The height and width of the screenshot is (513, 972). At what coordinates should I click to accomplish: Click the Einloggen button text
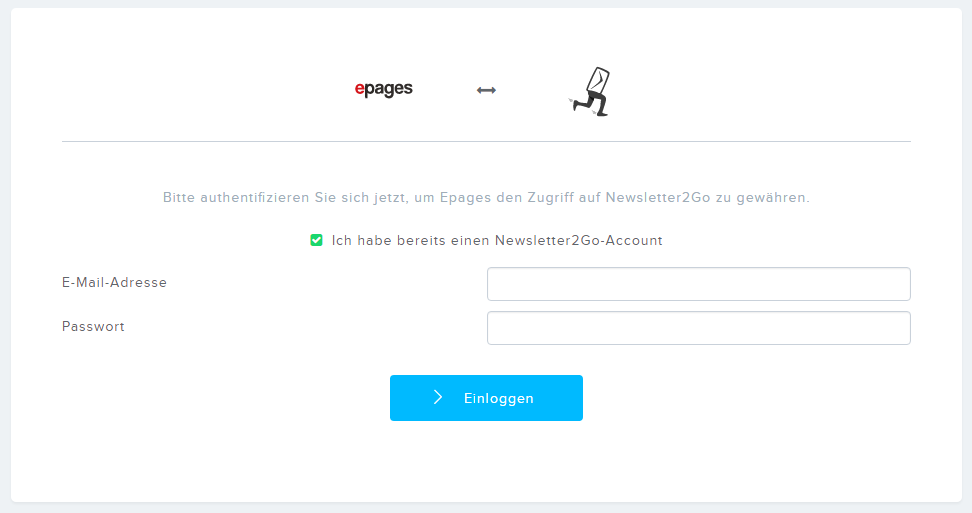coord(498,398)
